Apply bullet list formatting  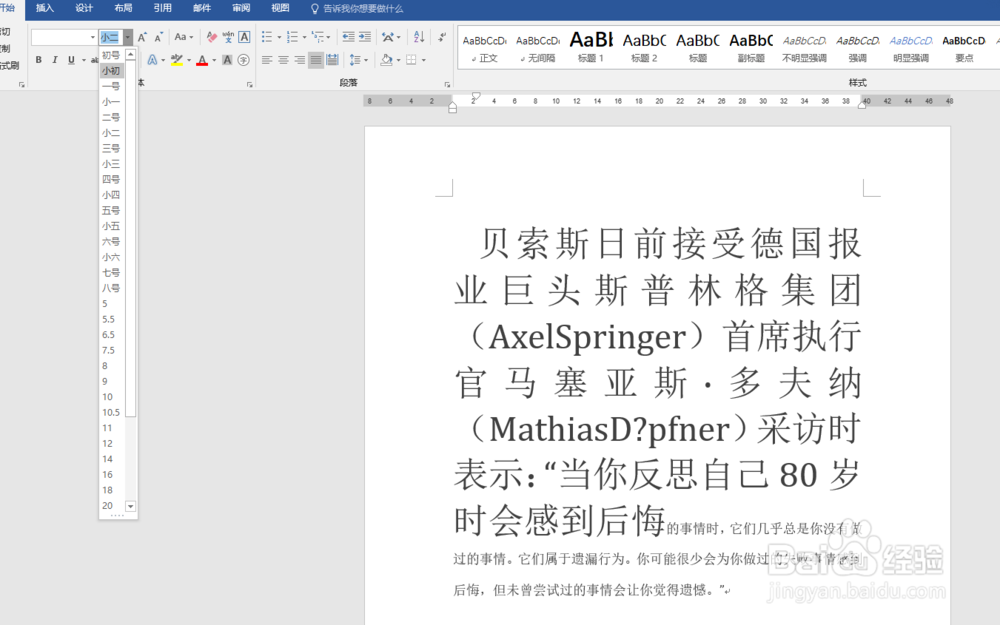[267, 37]
